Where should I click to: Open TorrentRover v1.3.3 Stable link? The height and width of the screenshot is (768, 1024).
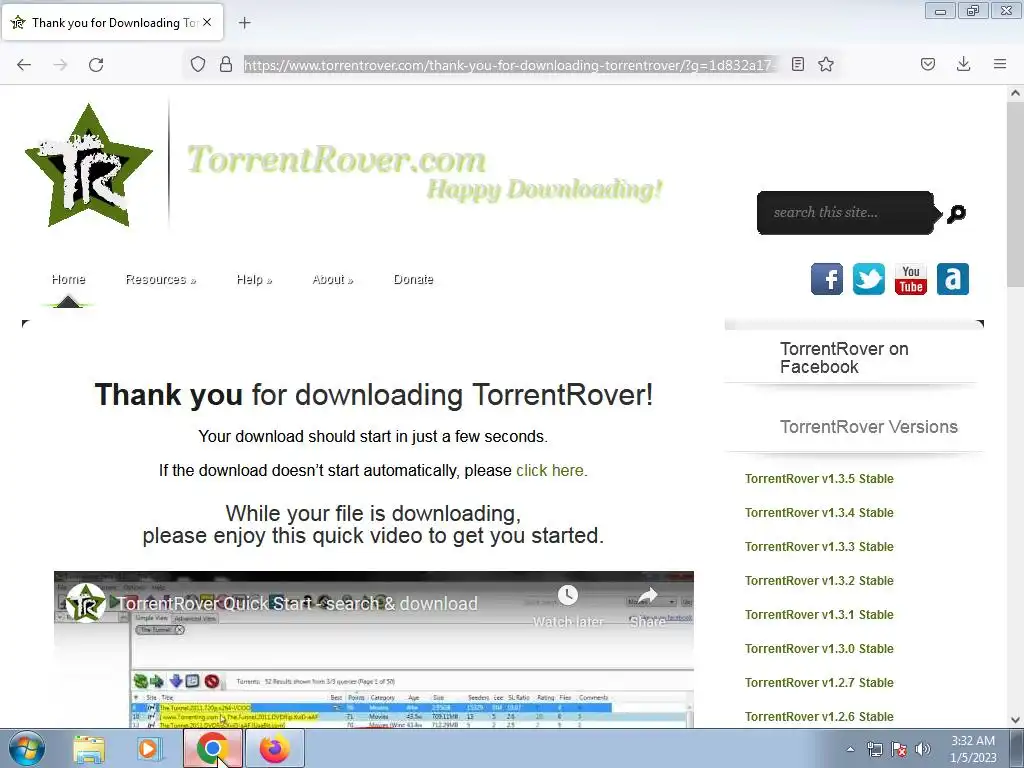(x=819, y=547)
